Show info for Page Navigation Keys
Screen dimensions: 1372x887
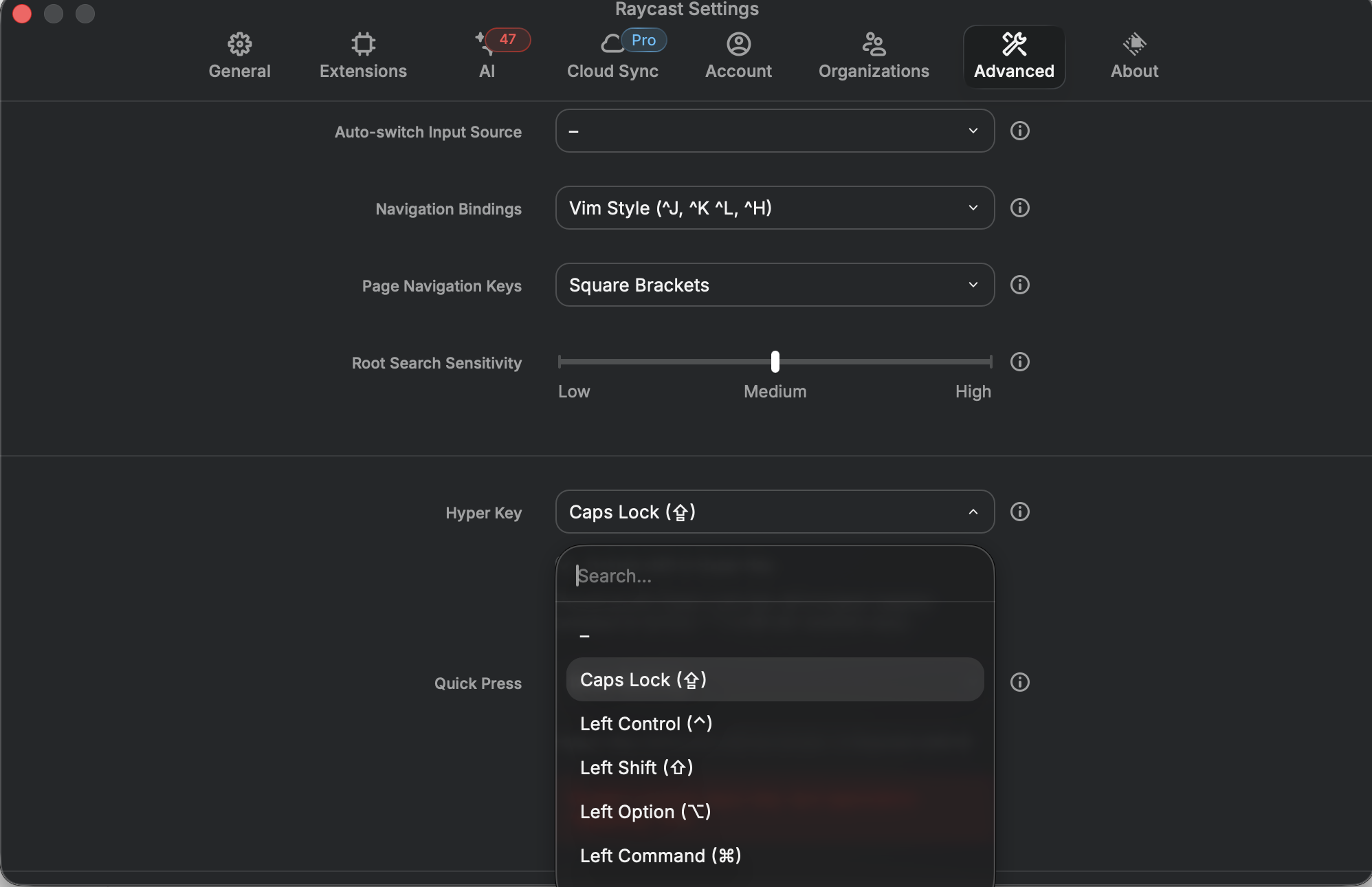[x=1019, y=285]
